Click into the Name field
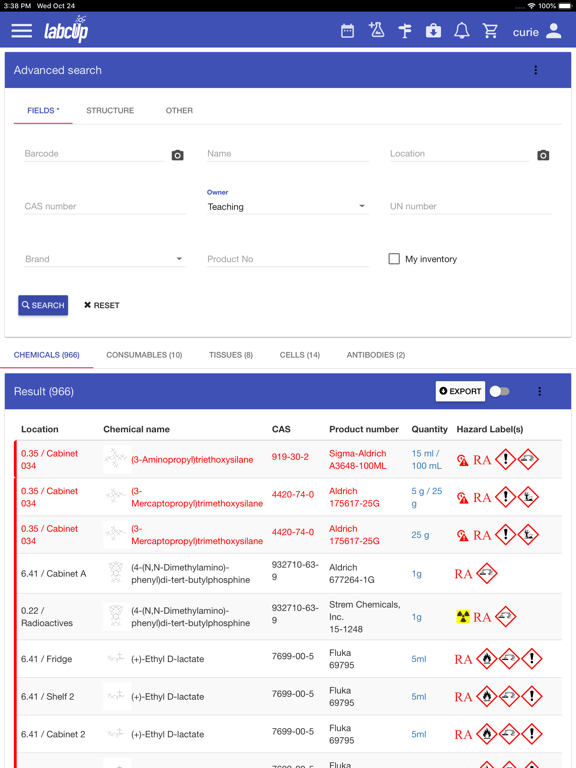 coord(288,154)
